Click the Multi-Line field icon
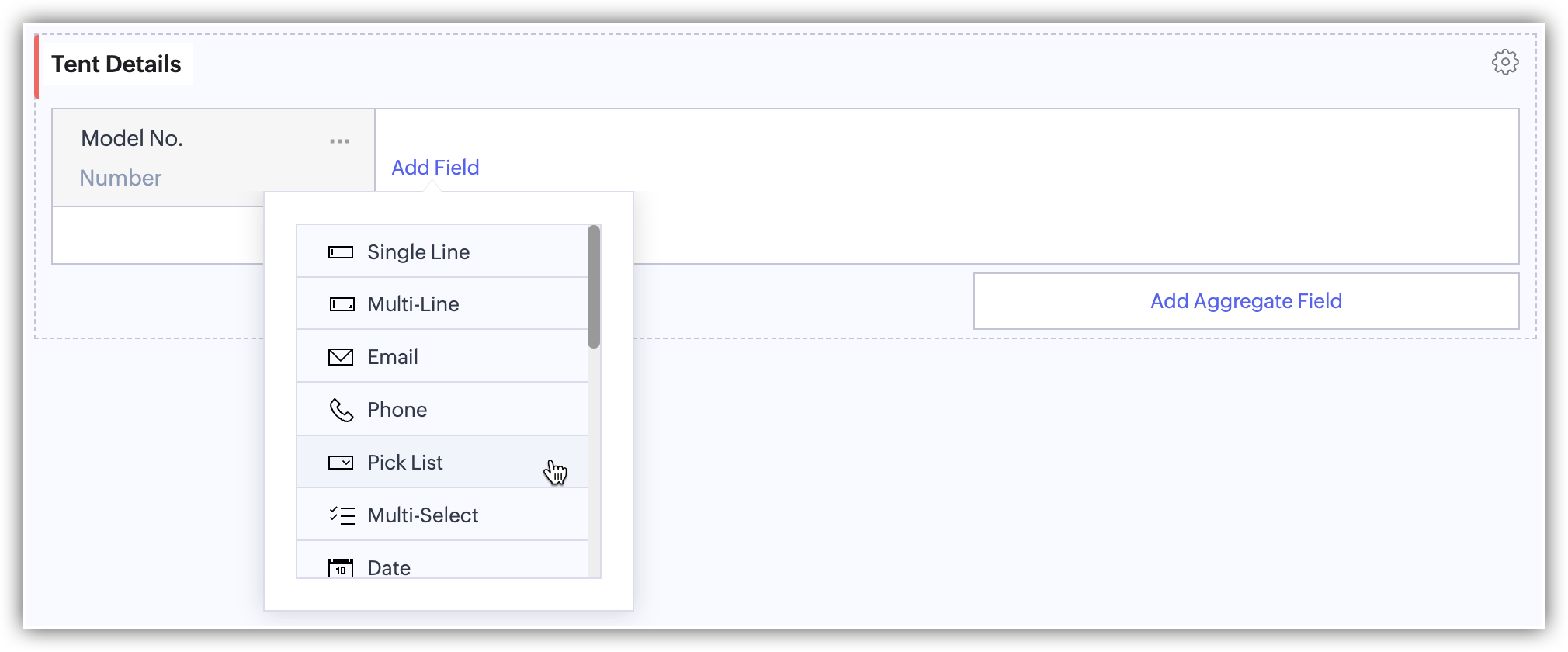Screen dimensions: 1568x652 [x=342, y=304]
